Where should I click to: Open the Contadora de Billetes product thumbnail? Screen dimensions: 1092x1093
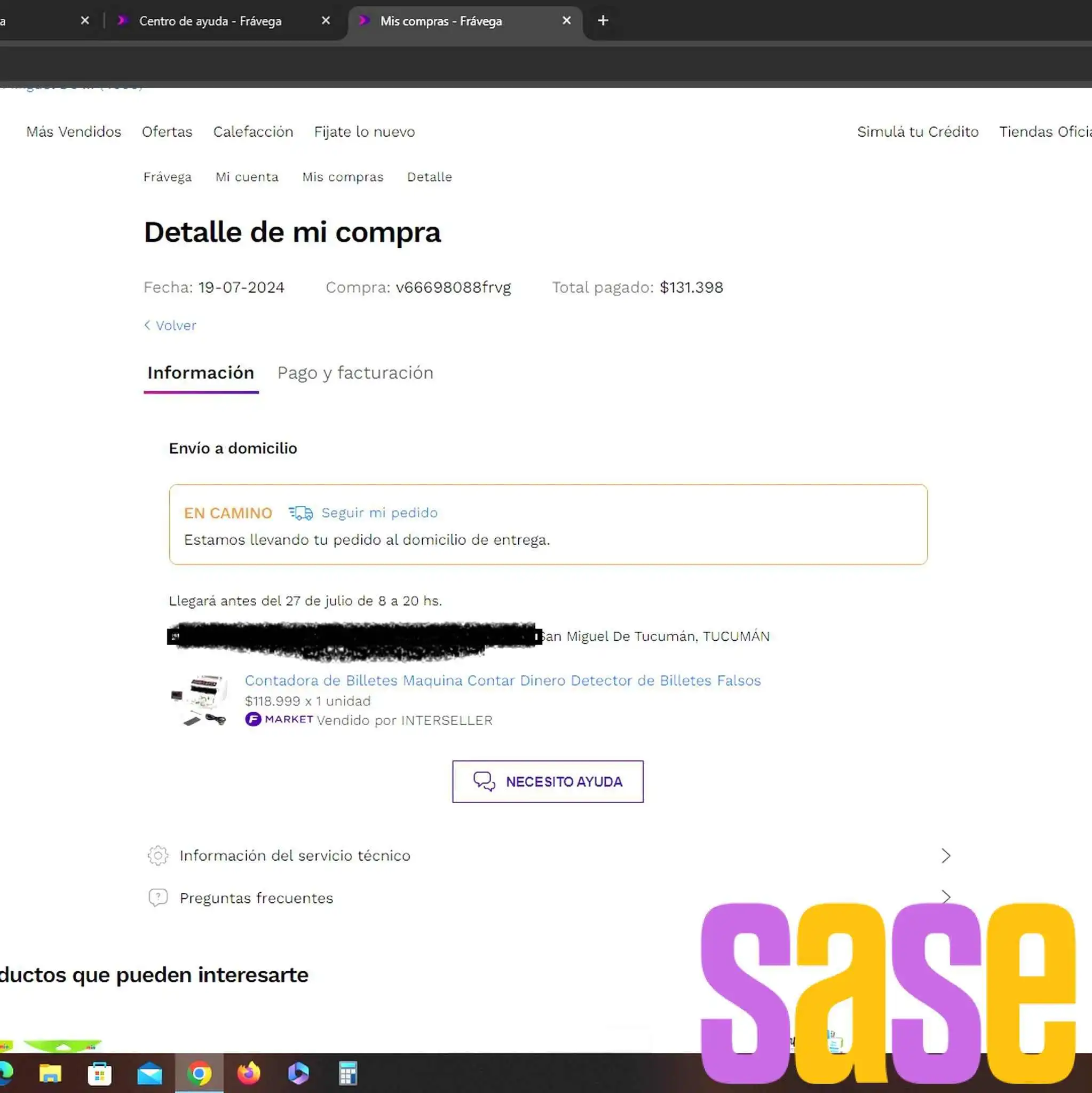pyautogui.click(x=199, y=700)
